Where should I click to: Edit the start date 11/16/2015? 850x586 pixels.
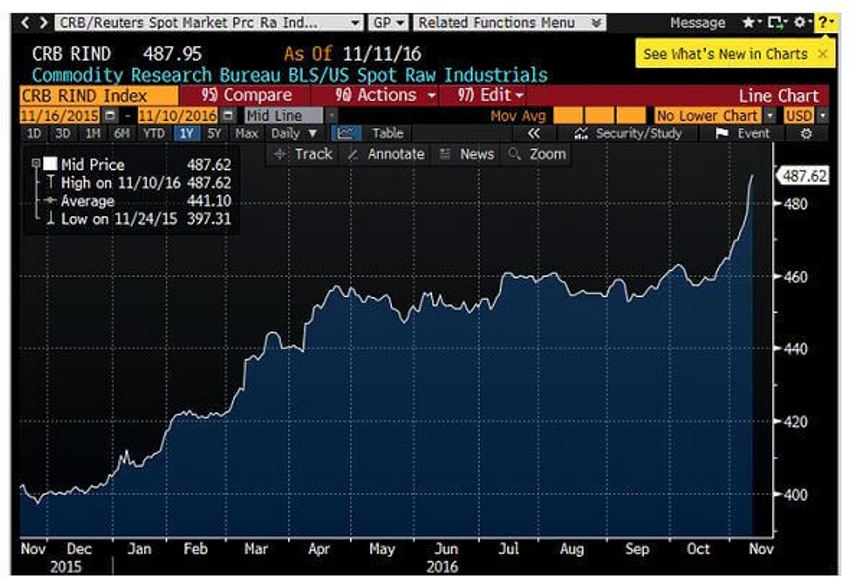[60, 115]
